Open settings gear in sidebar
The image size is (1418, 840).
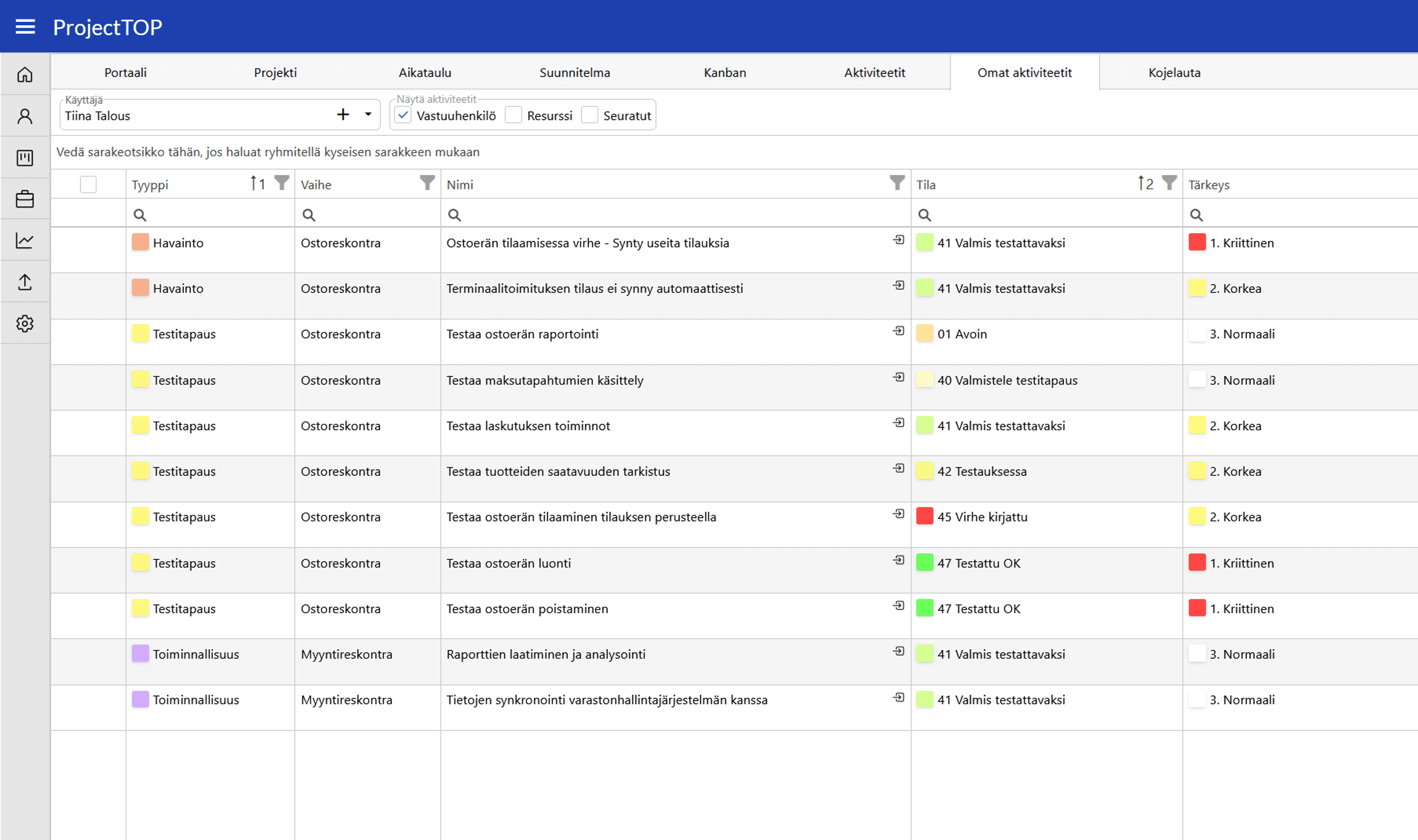pyautogui.click(x=25, y=324)
